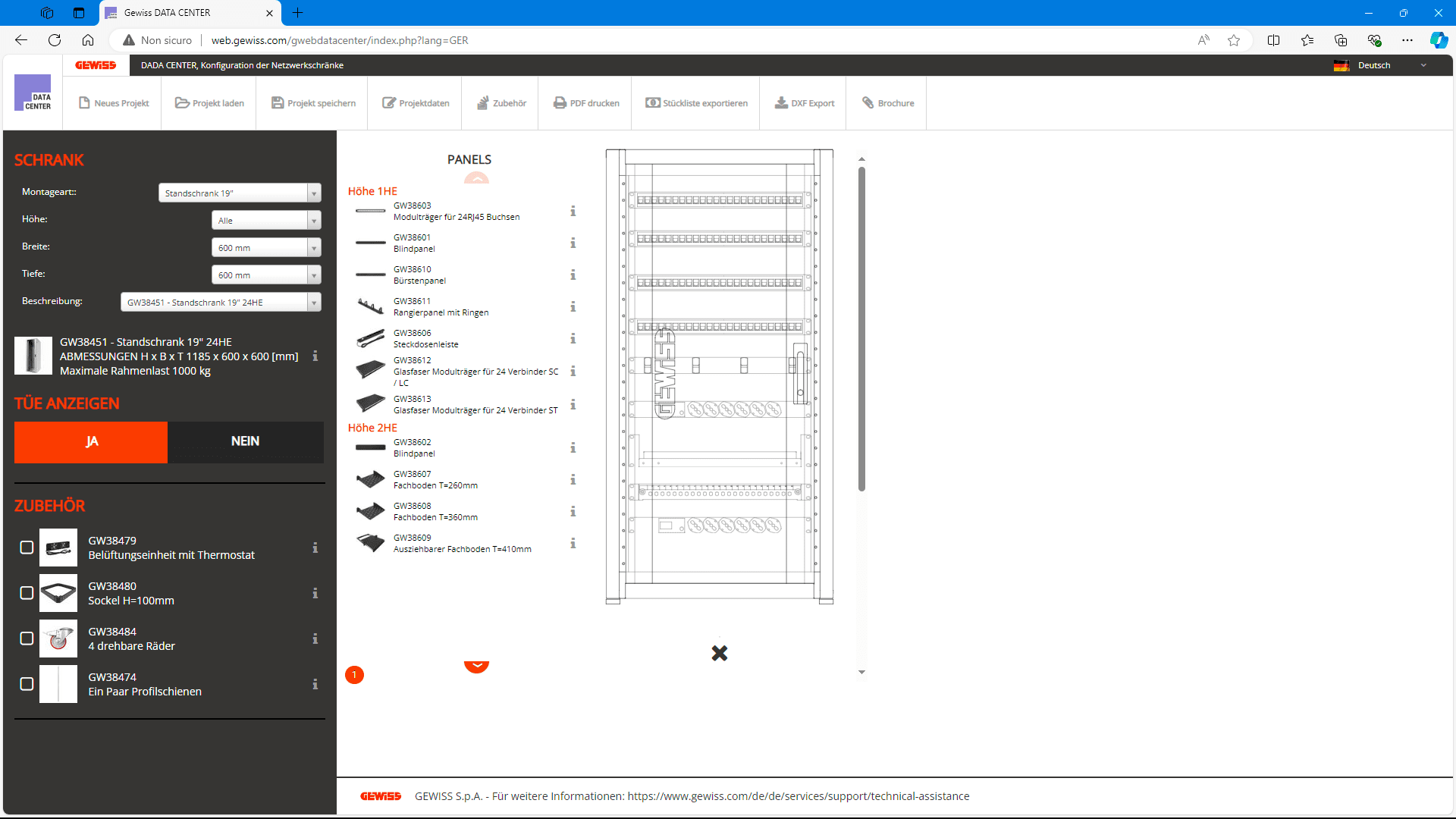Select GW38612 Glasfaser Modulträger panel image
The height and width of the screenshot is (819, 1456).
(x=371, y=370)
